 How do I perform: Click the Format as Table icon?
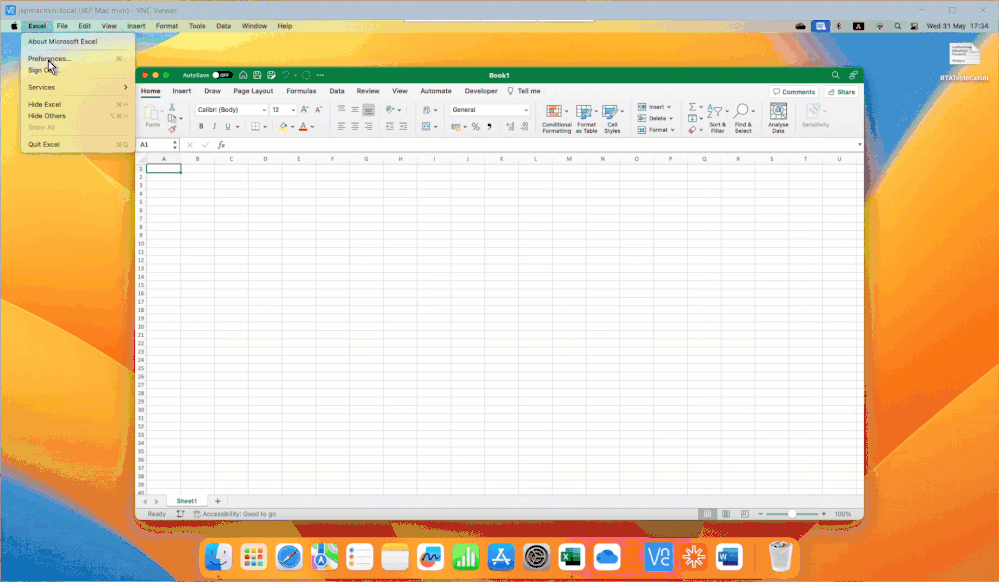(x=586, y=119)
